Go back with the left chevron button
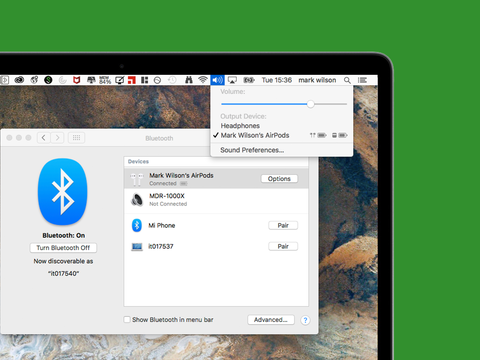 tap(44, 138)
